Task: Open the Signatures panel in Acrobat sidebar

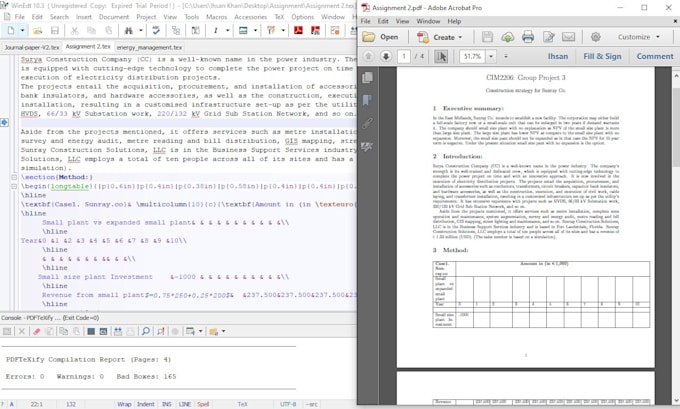Action: click(367, 147)
